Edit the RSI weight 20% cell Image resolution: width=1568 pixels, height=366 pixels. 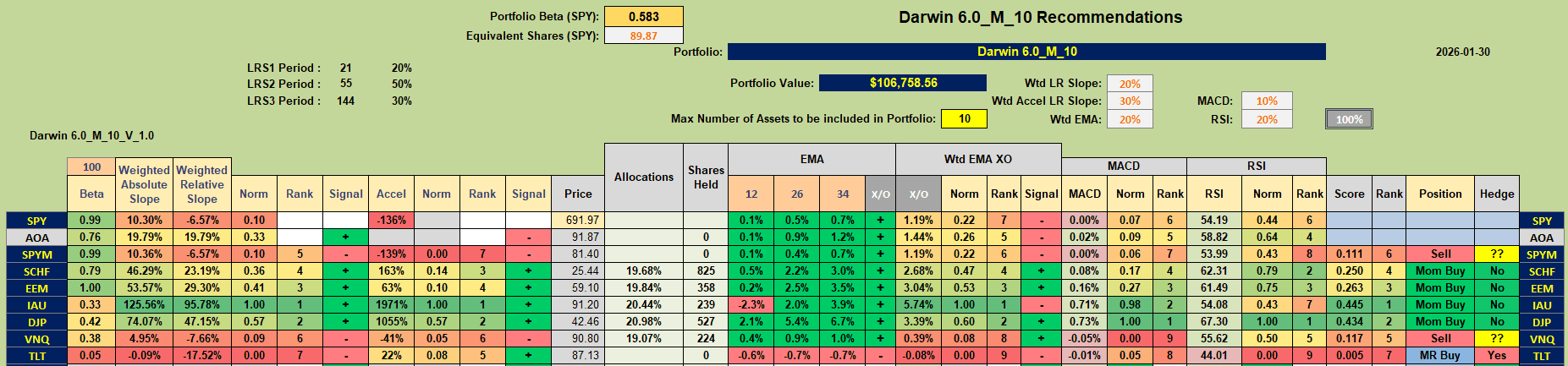click(x=1267, y=119)
